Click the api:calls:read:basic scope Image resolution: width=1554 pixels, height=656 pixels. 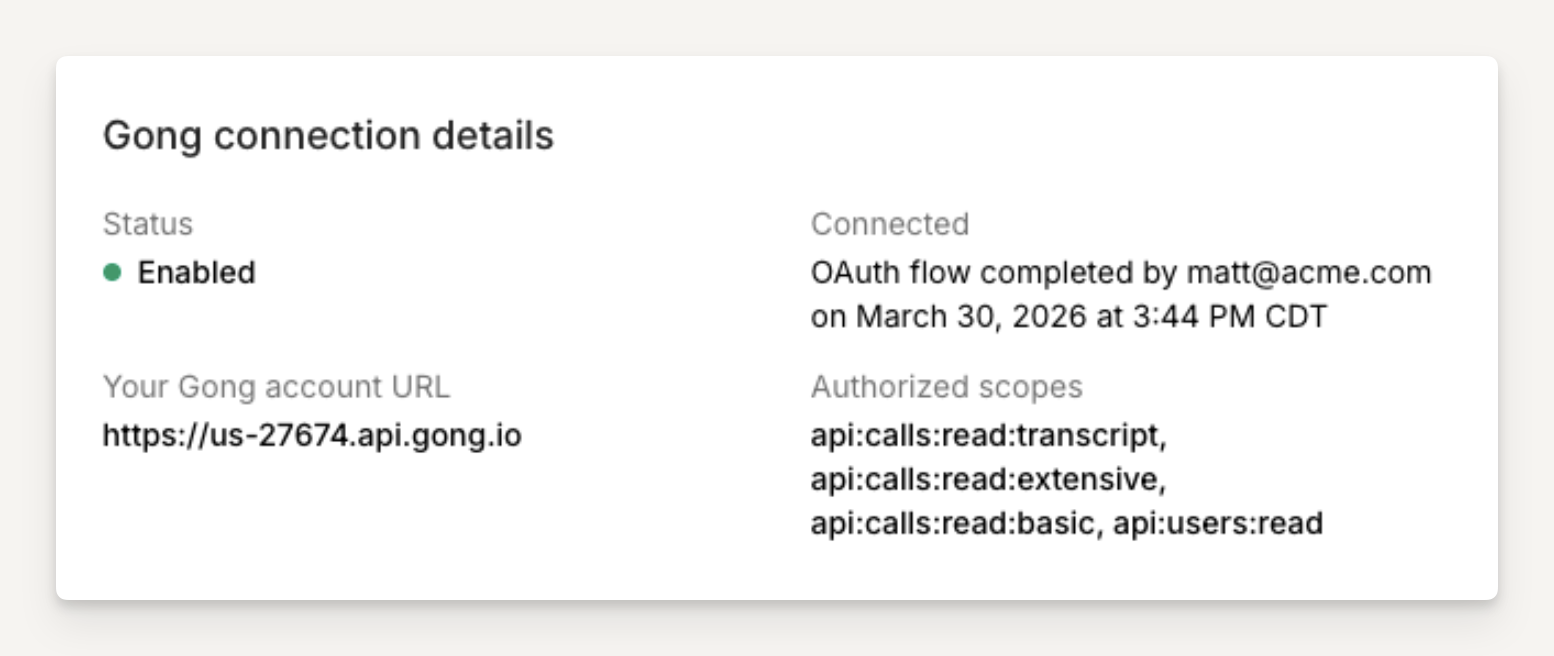[x=952, y=523]
